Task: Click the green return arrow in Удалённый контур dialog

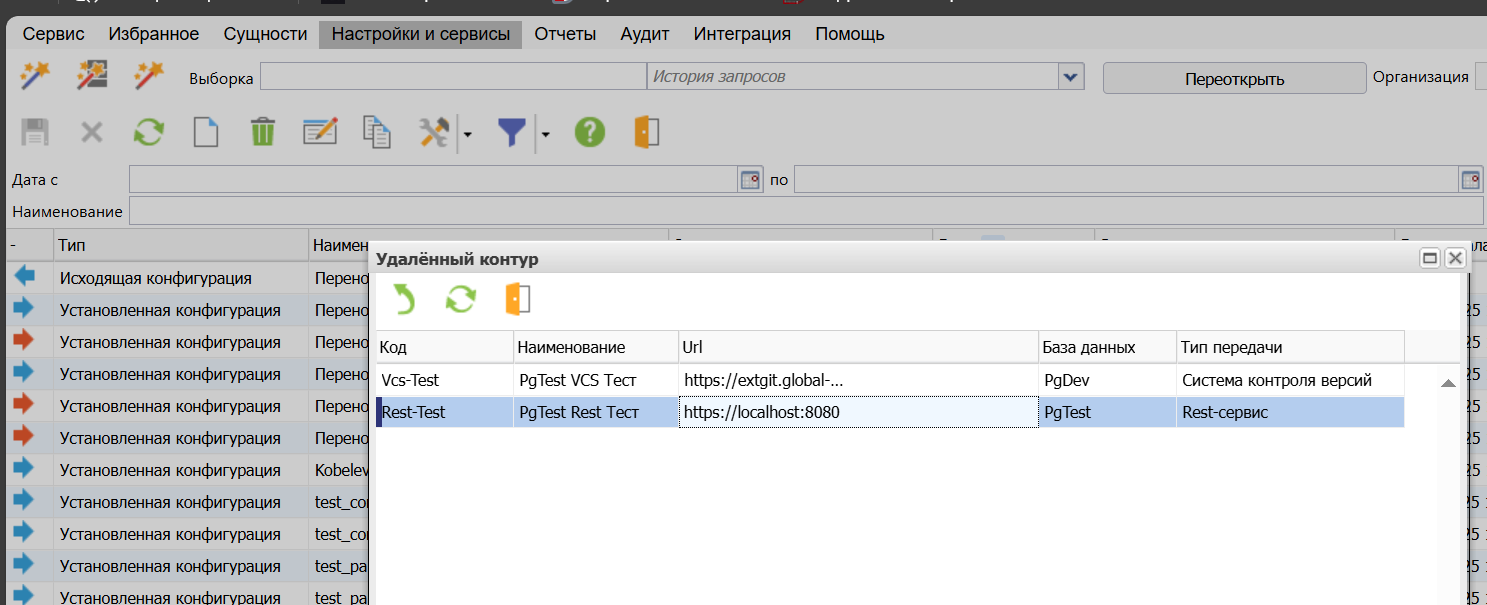Action: [403, 299]
